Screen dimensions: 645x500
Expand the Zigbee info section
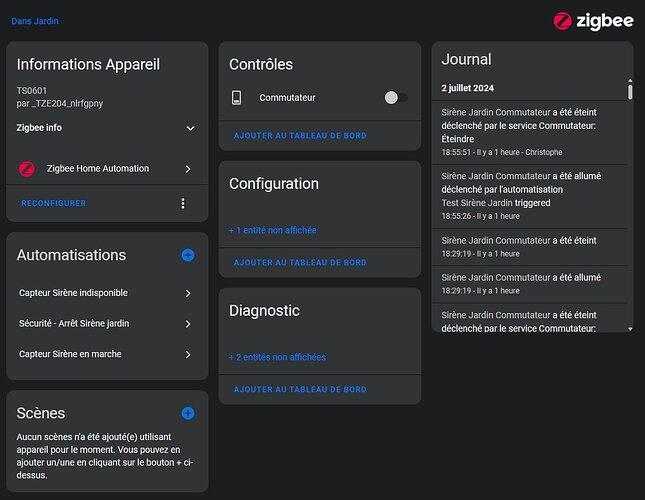[190, 128]
